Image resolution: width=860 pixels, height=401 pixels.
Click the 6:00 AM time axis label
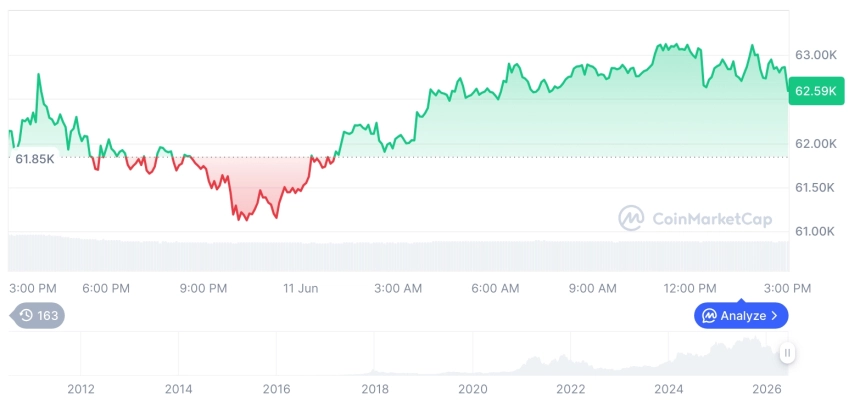click(495, 289)
